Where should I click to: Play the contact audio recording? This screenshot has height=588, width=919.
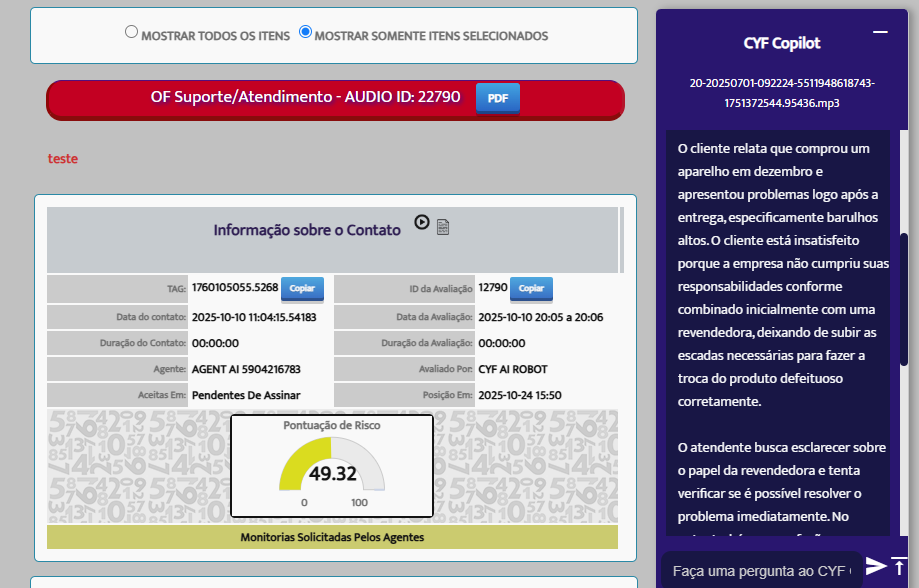422,223
